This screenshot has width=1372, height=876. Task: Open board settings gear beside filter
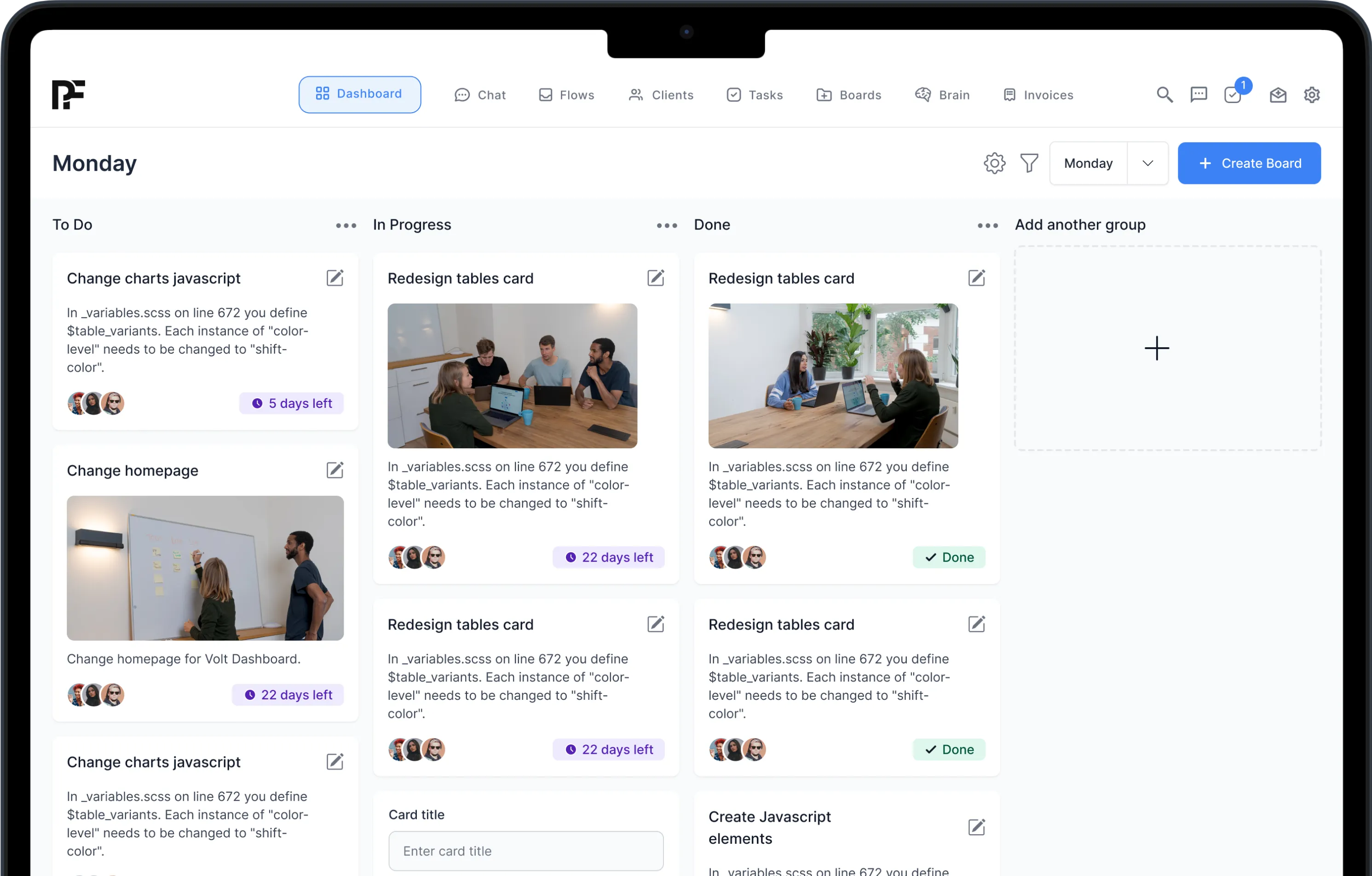[994, 163]
